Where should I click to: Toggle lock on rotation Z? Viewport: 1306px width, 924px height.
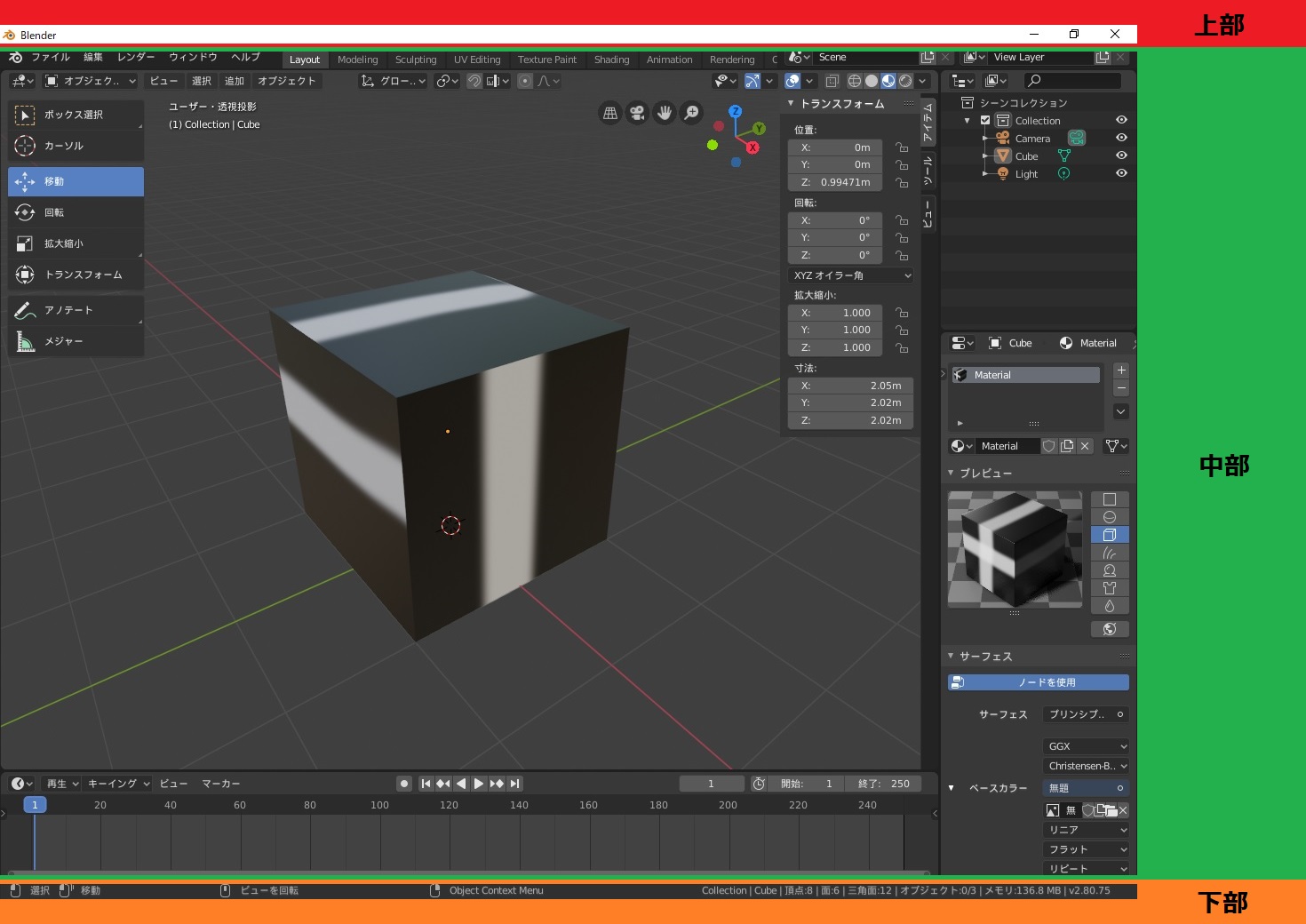902,255
